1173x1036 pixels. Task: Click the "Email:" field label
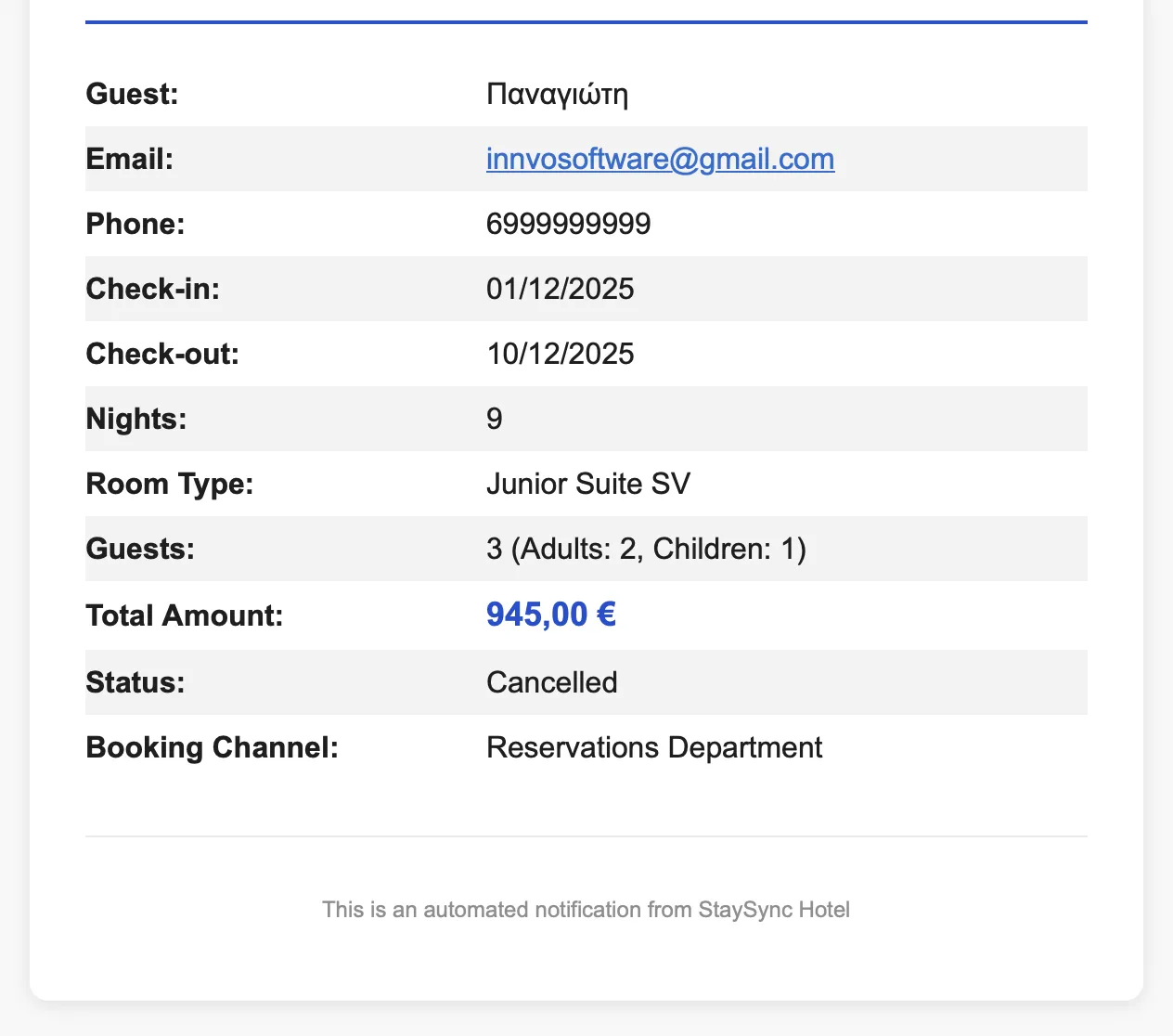(x=129, y=159)
